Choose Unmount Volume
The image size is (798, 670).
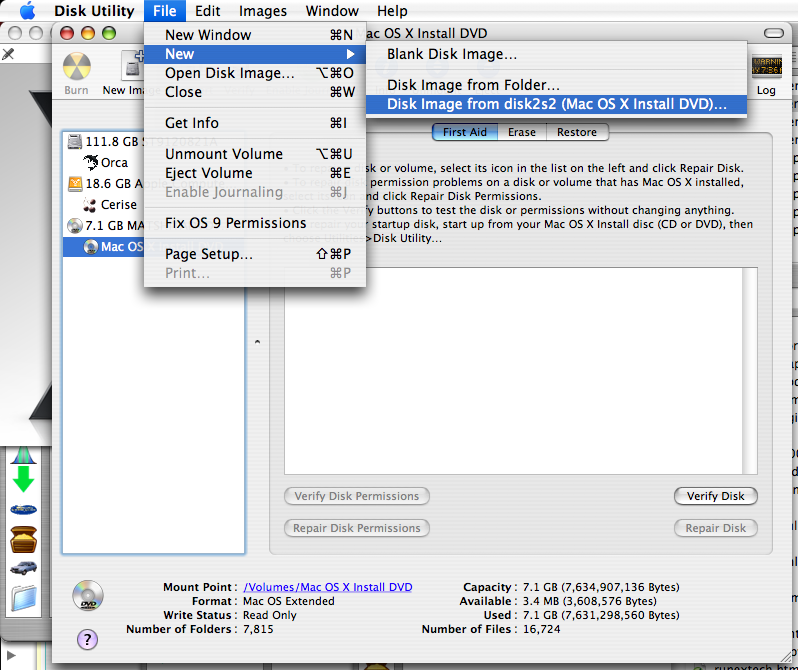point(255,154)
